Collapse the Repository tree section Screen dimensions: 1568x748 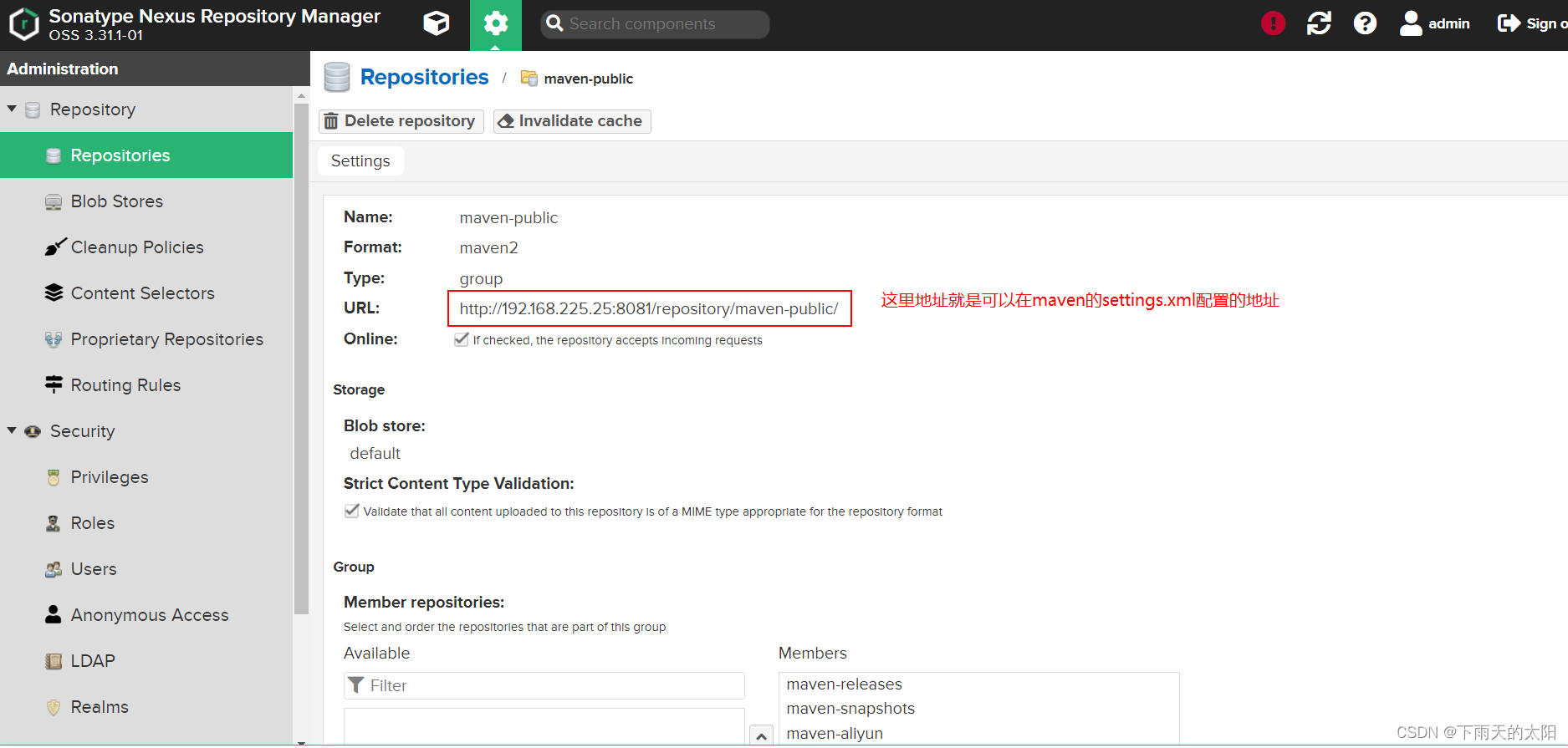(x=12, y=109)
